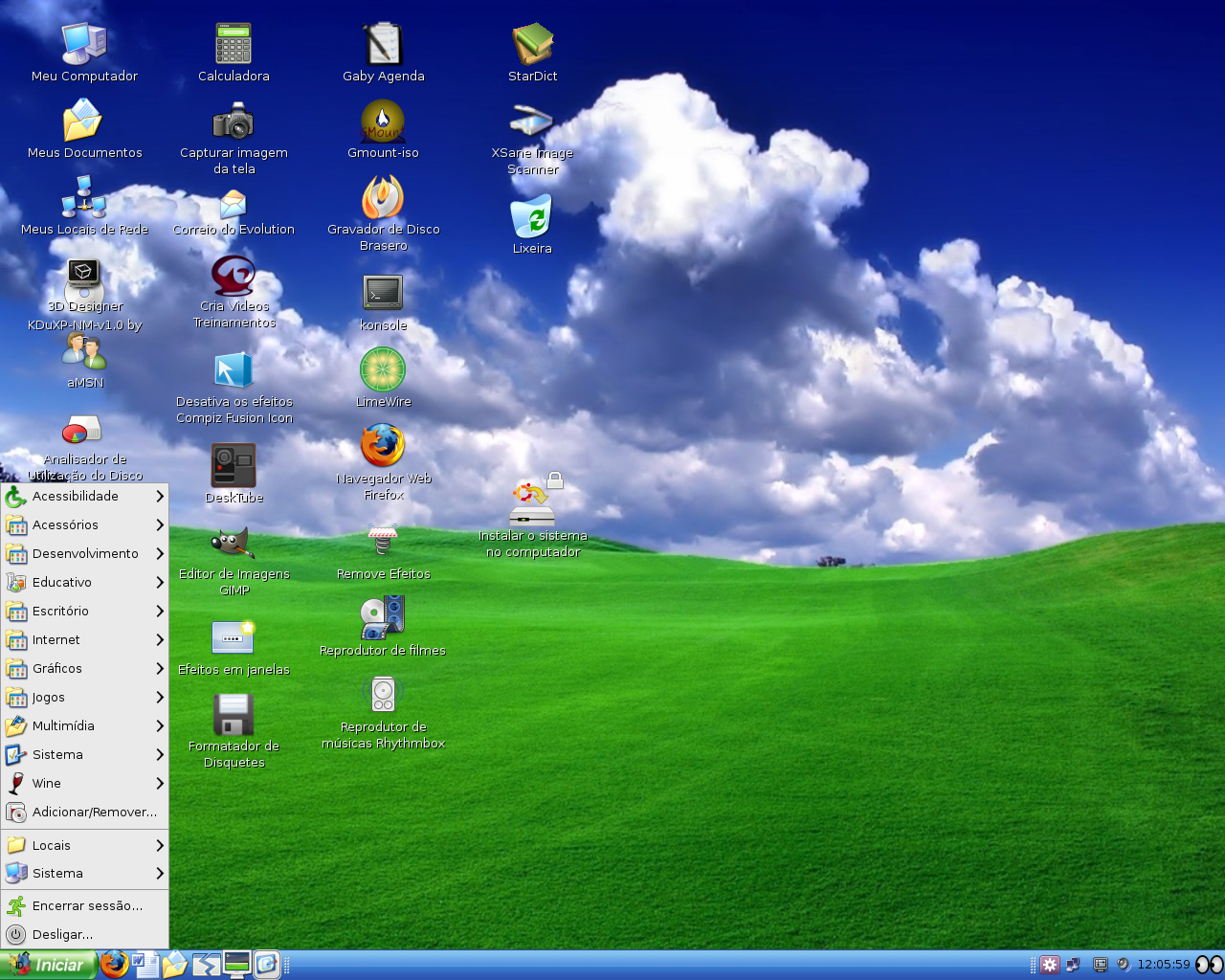Expand the Jogos submenu arrow
The height and width of the screenshot is (980, 1225).
(160, 697)
